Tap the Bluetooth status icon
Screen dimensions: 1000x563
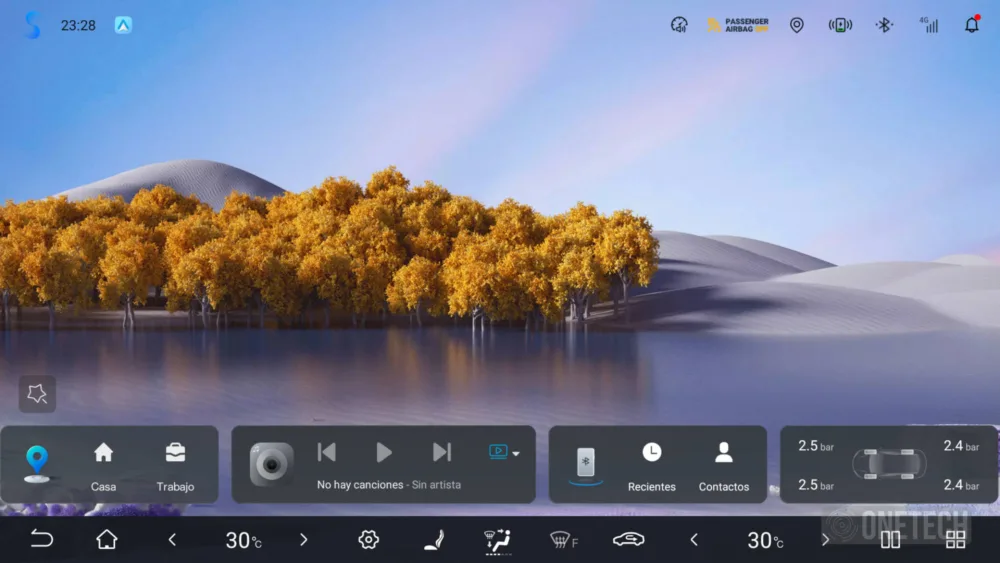[x=884, y=25]
